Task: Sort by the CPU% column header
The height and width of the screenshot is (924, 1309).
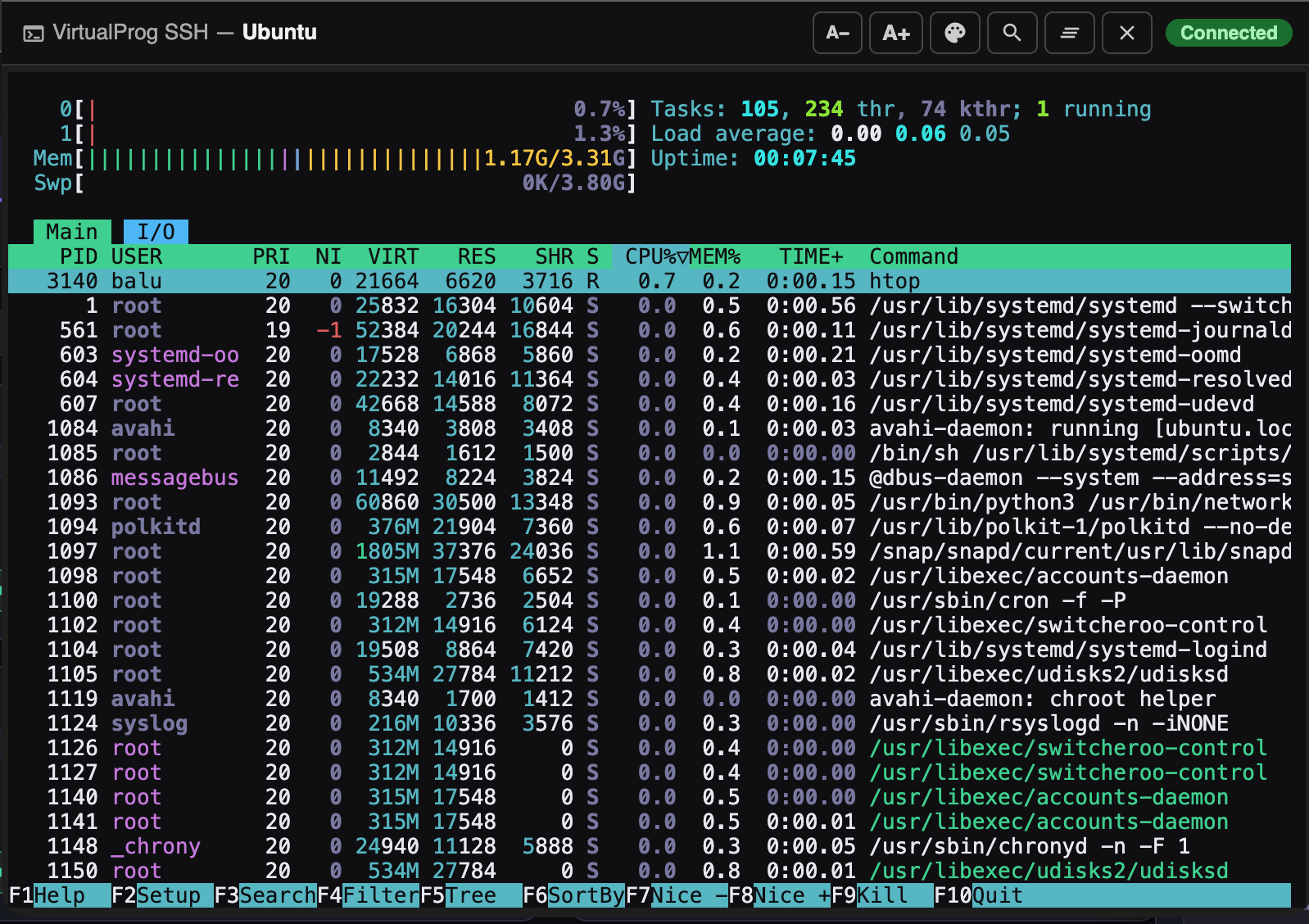Action: [x=657, y=256]
